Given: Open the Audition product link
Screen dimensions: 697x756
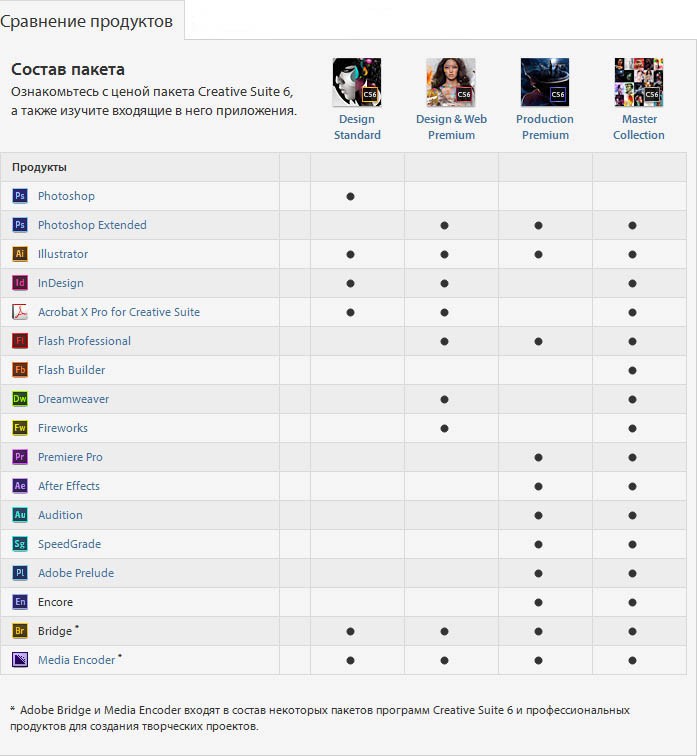Looking at the screenshot, I should (x=60, y=515).
